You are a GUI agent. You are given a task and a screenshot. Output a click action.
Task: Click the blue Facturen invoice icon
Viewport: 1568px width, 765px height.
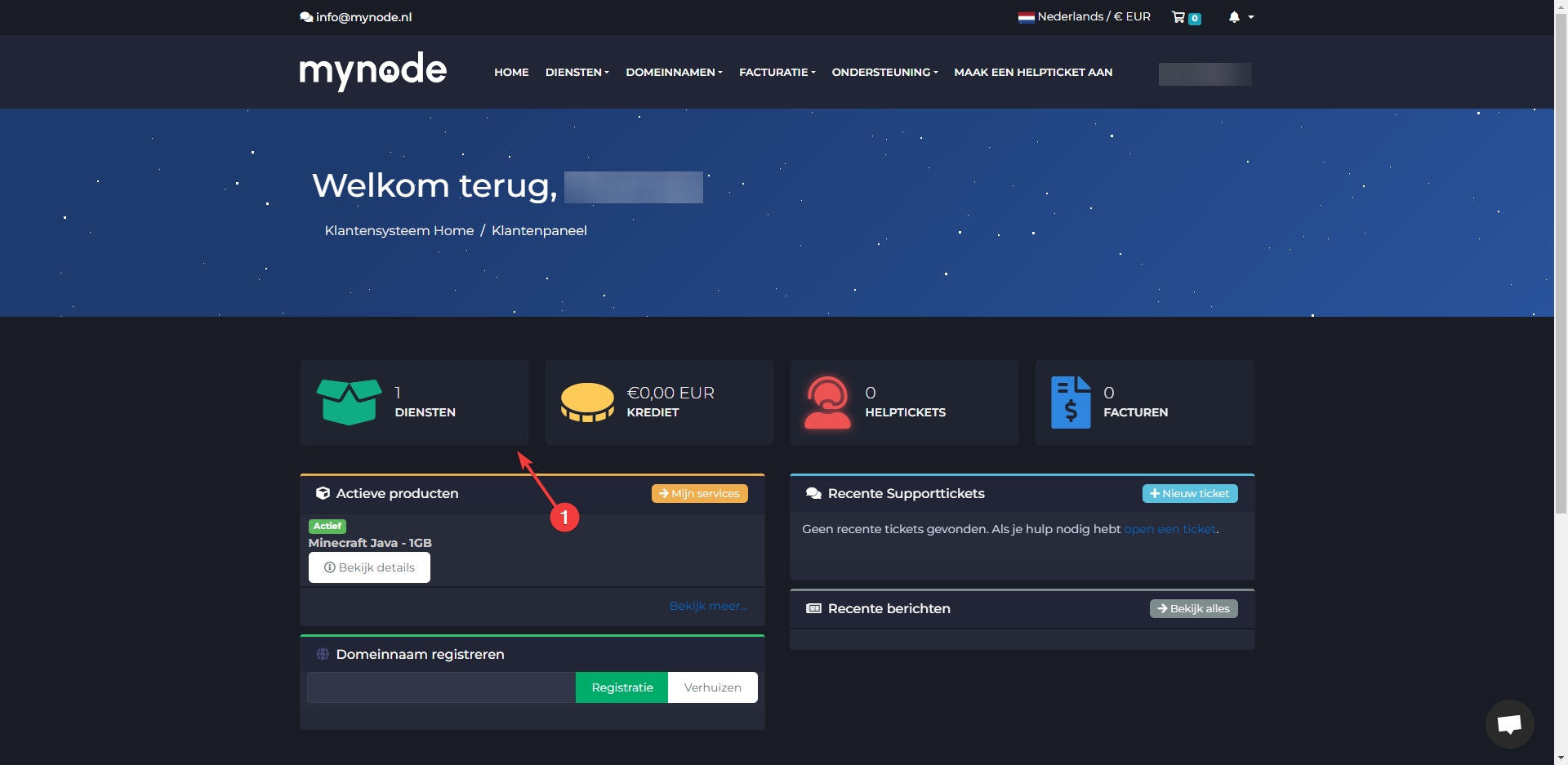(1071, 402)
